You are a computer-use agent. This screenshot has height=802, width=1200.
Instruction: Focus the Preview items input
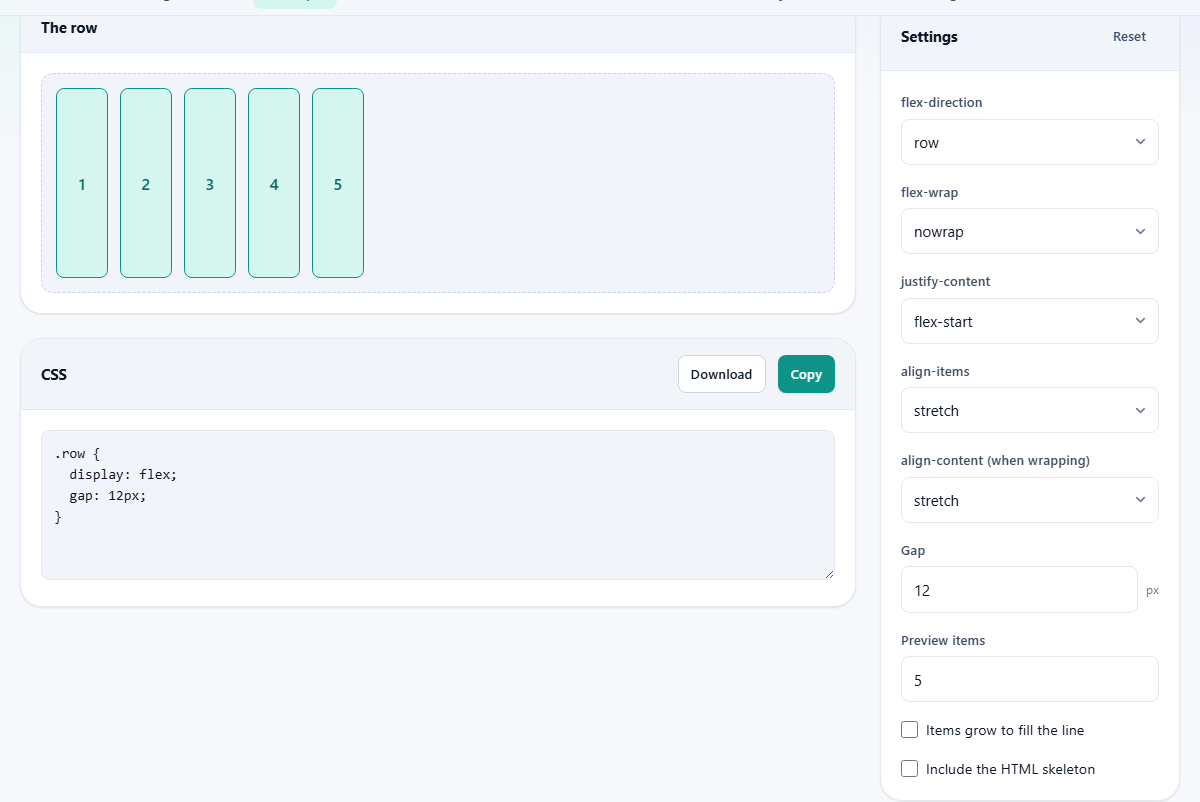pyautogui.click(x=1029, y=679)
